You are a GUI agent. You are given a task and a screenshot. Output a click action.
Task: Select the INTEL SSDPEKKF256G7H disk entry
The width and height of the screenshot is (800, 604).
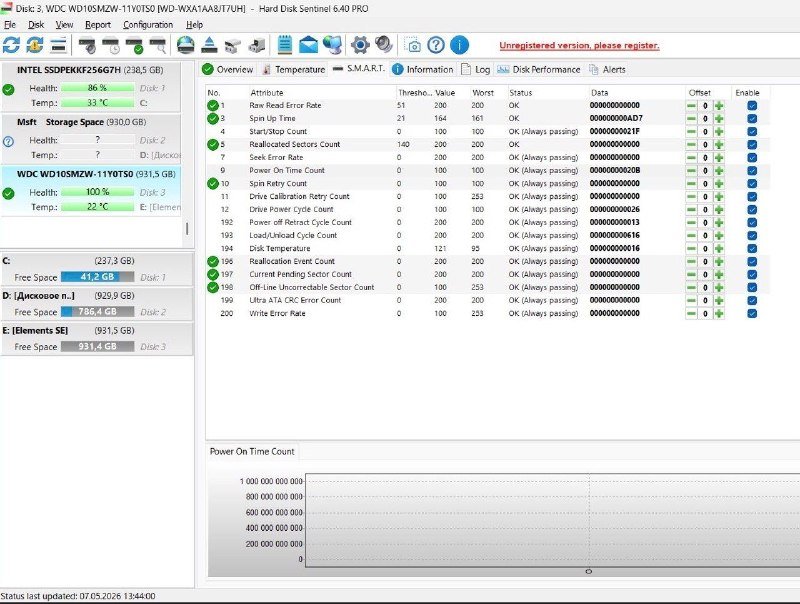pos(91,87)
